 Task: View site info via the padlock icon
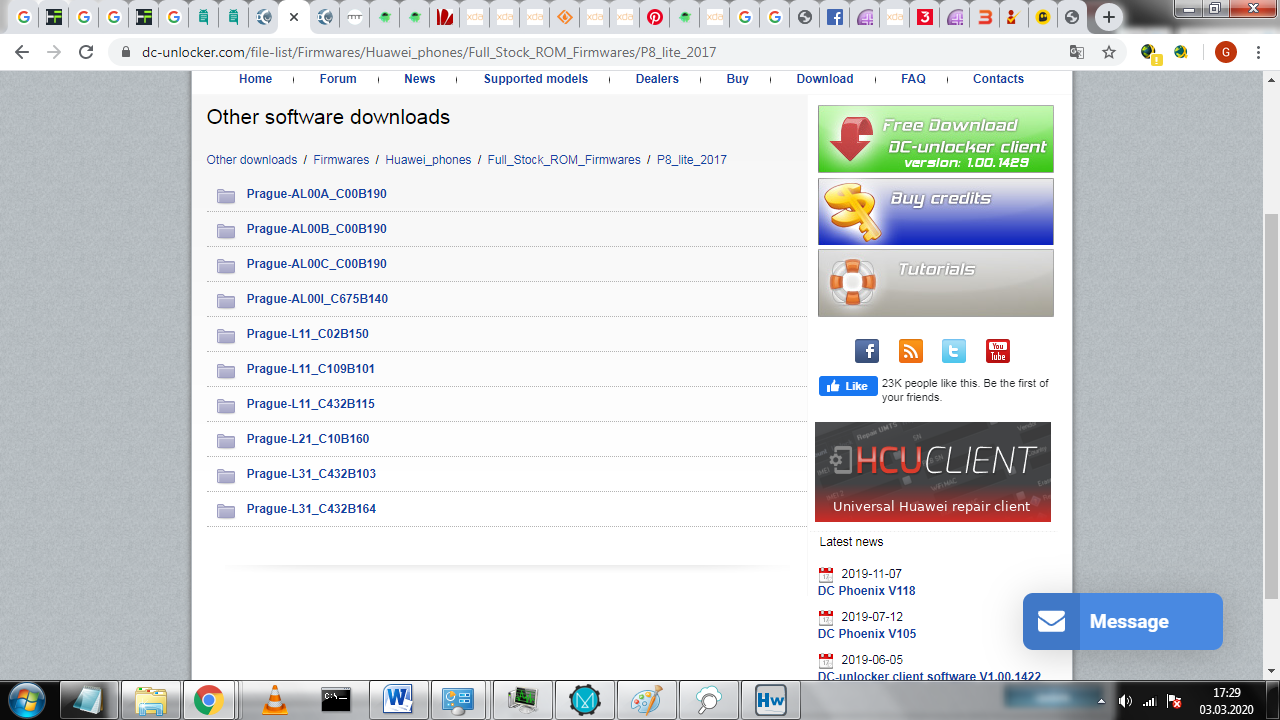(126, 52)
